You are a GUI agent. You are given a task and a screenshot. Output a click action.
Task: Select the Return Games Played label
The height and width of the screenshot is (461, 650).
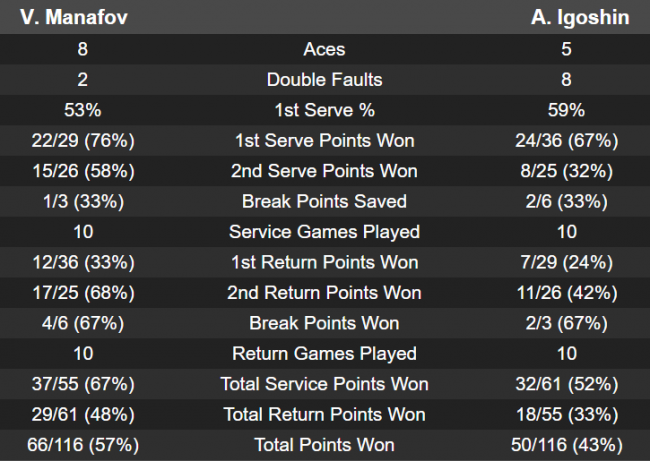(324, 354)
